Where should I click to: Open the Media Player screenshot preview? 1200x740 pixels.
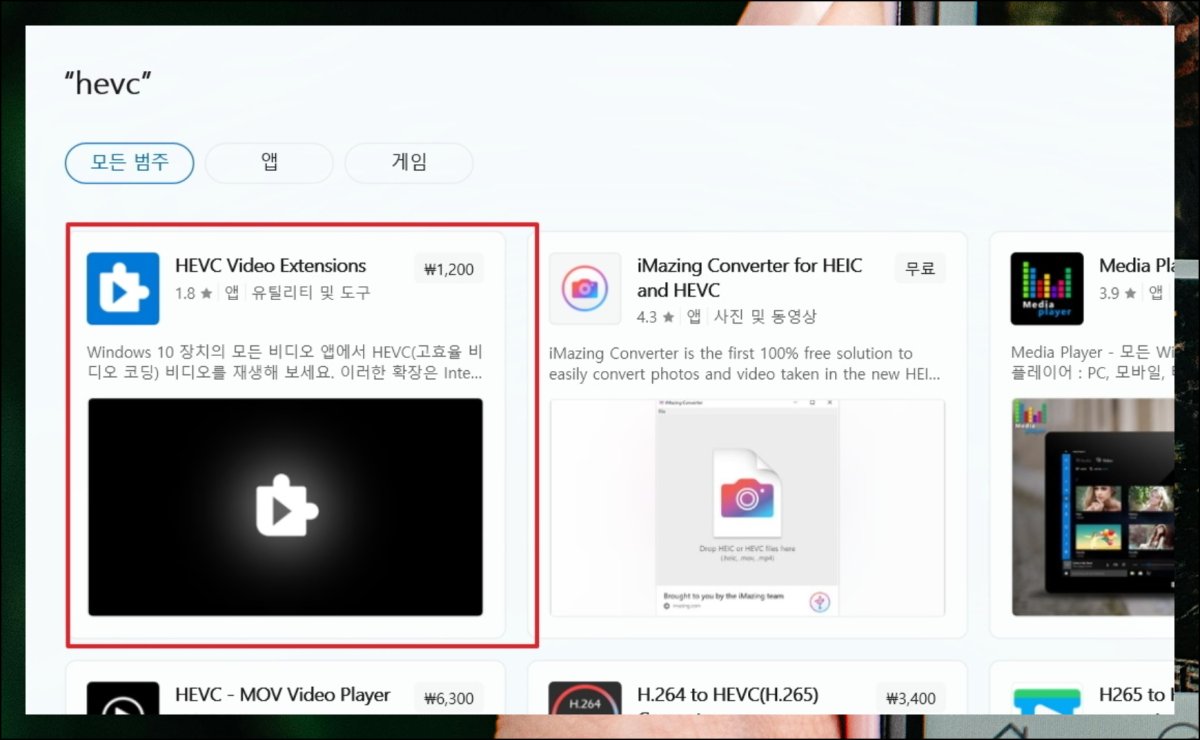[x=1092, y=507]
